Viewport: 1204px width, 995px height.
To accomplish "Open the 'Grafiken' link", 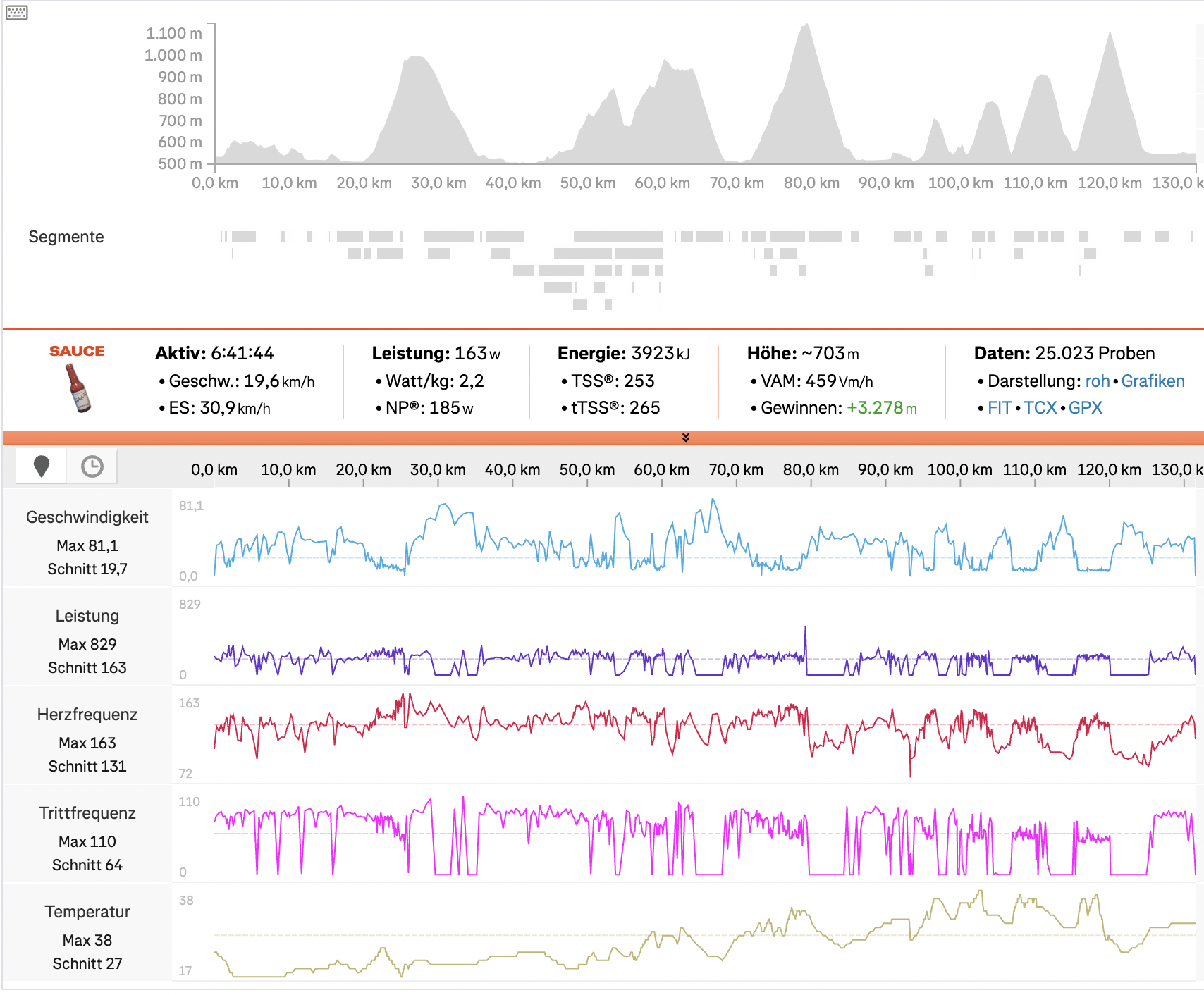I will 1153,381.
